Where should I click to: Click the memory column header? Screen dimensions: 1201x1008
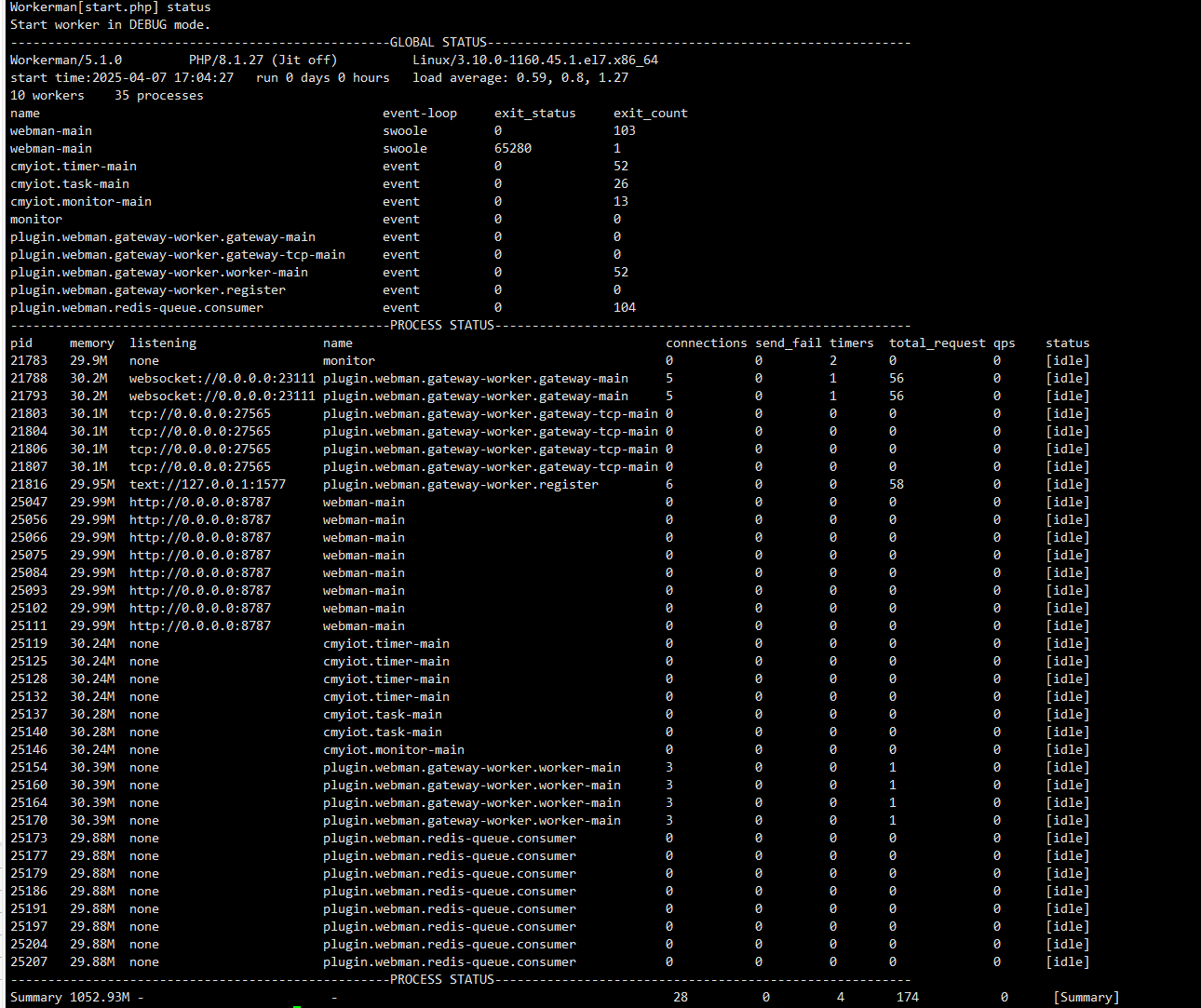point(92,343)
